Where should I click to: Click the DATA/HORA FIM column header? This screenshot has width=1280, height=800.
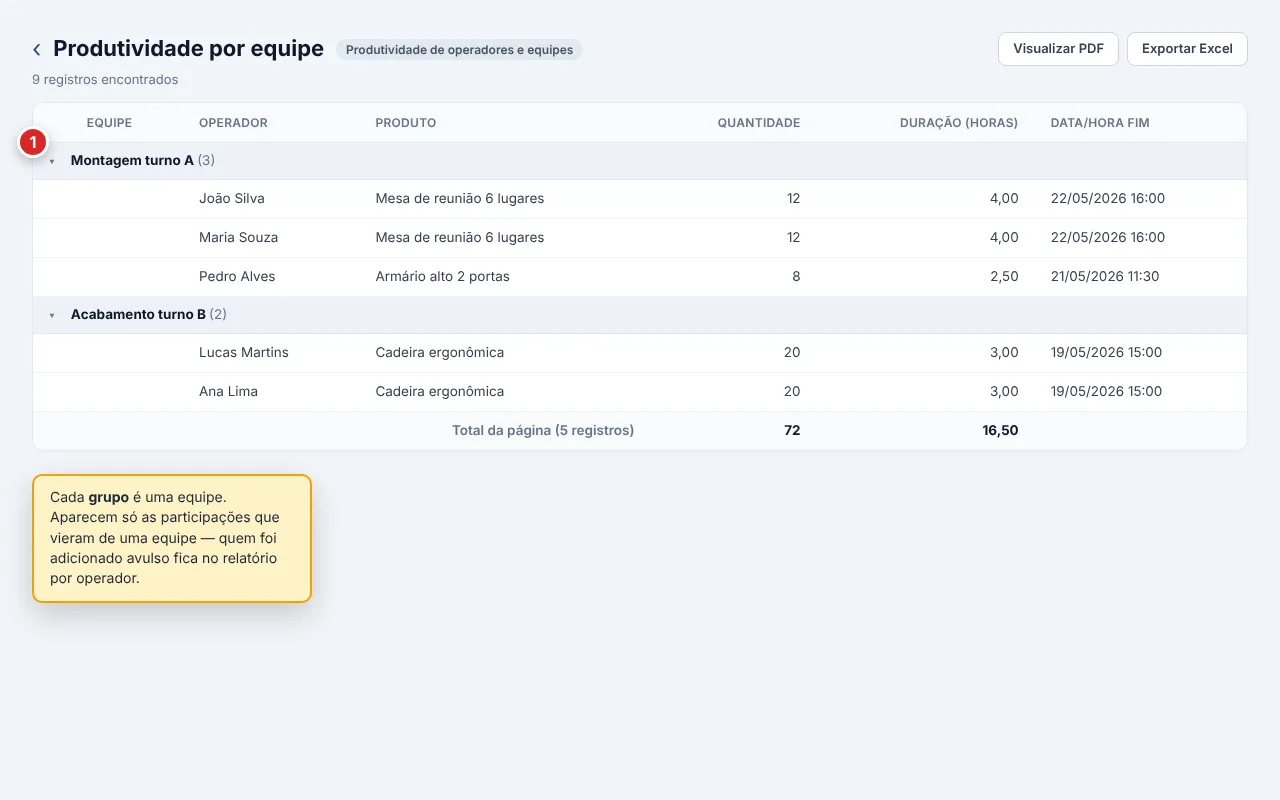pos(1100,123)
